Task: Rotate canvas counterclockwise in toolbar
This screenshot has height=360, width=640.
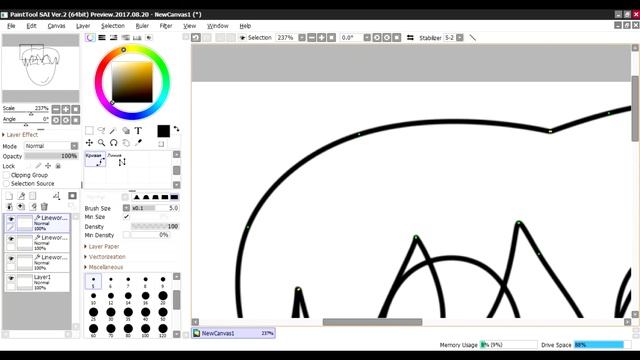Action: pos(377,38)
